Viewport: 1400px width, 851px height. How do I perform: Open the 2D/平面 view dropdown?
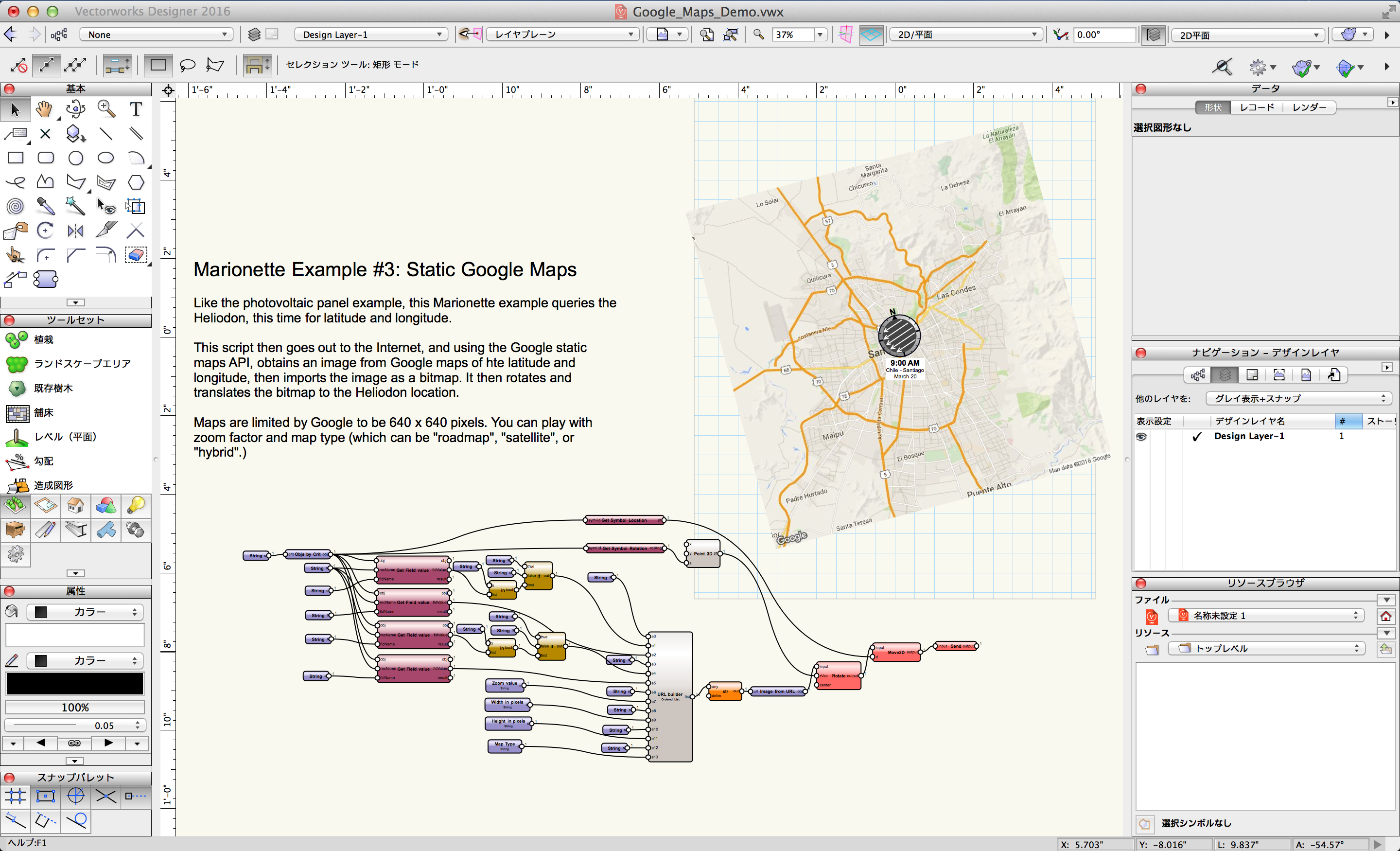pyautogui.click(x=966, y=35)
